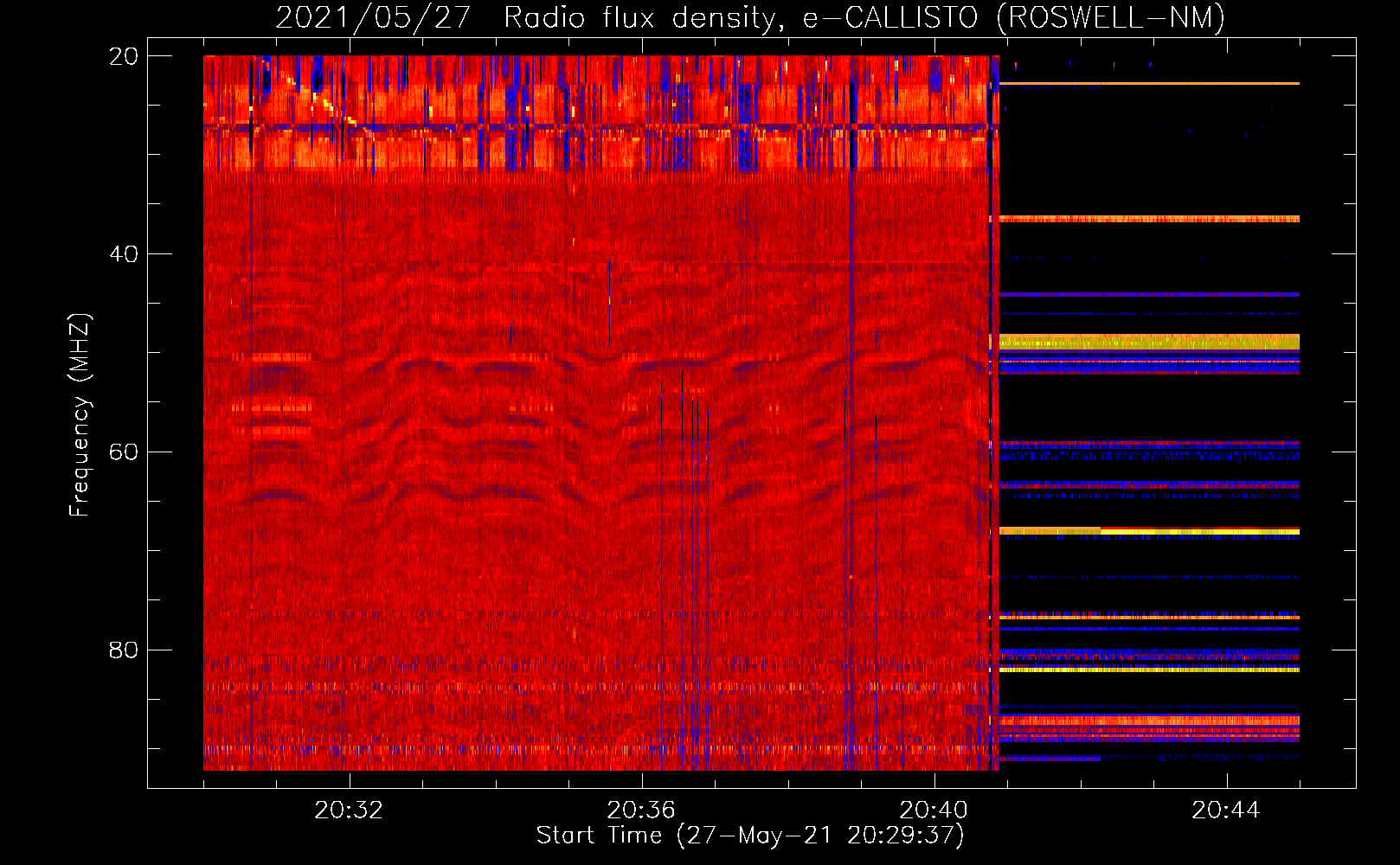
Task: Click the 60 frequency tick label
Action: (124, 452)
